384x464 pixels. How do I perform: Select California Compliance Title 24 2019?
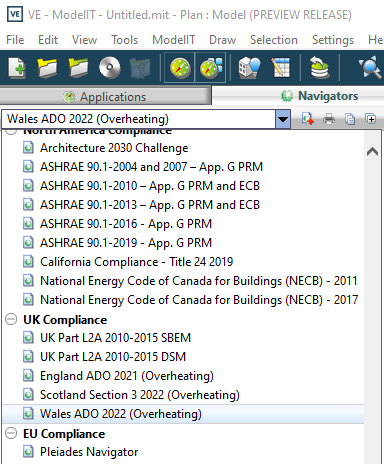click(136, 262)
